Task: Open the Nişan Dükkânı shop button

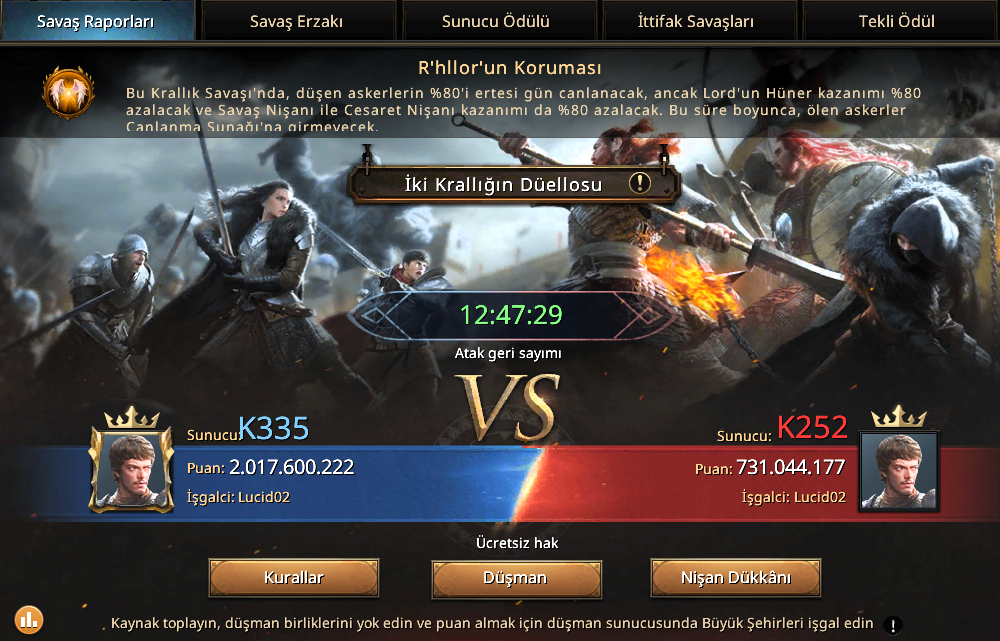Action: tap(735, 578)
